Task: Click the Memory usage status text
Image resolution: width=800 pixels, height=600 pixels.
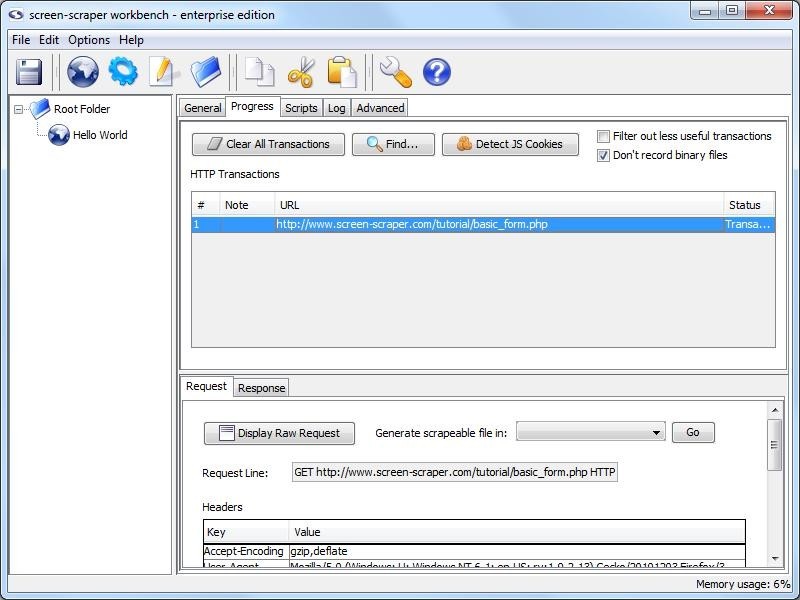Action: click(x=743, y=584)
